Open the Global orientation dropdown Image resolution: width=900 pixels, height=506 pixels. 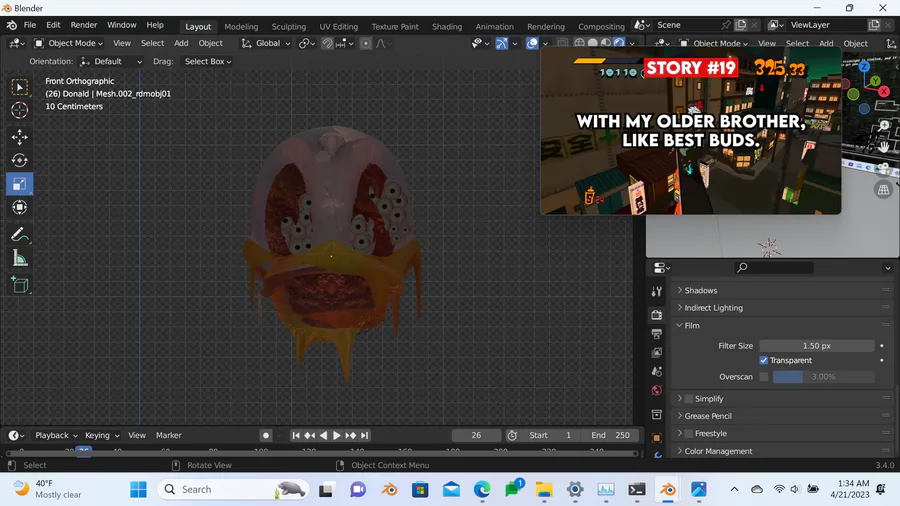click(266, 43)
